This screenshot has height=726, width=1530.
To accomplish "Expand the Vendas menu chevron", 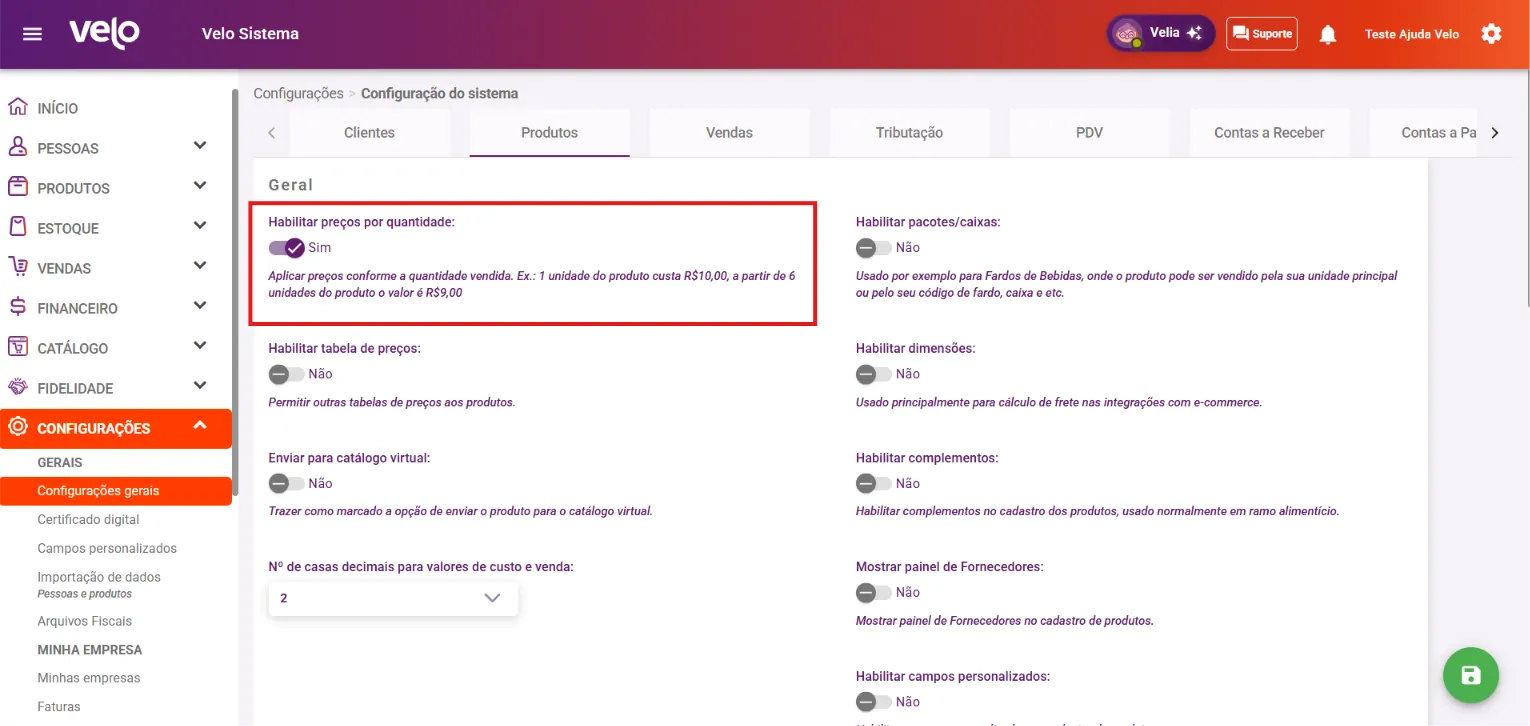I will pos(200,266).
